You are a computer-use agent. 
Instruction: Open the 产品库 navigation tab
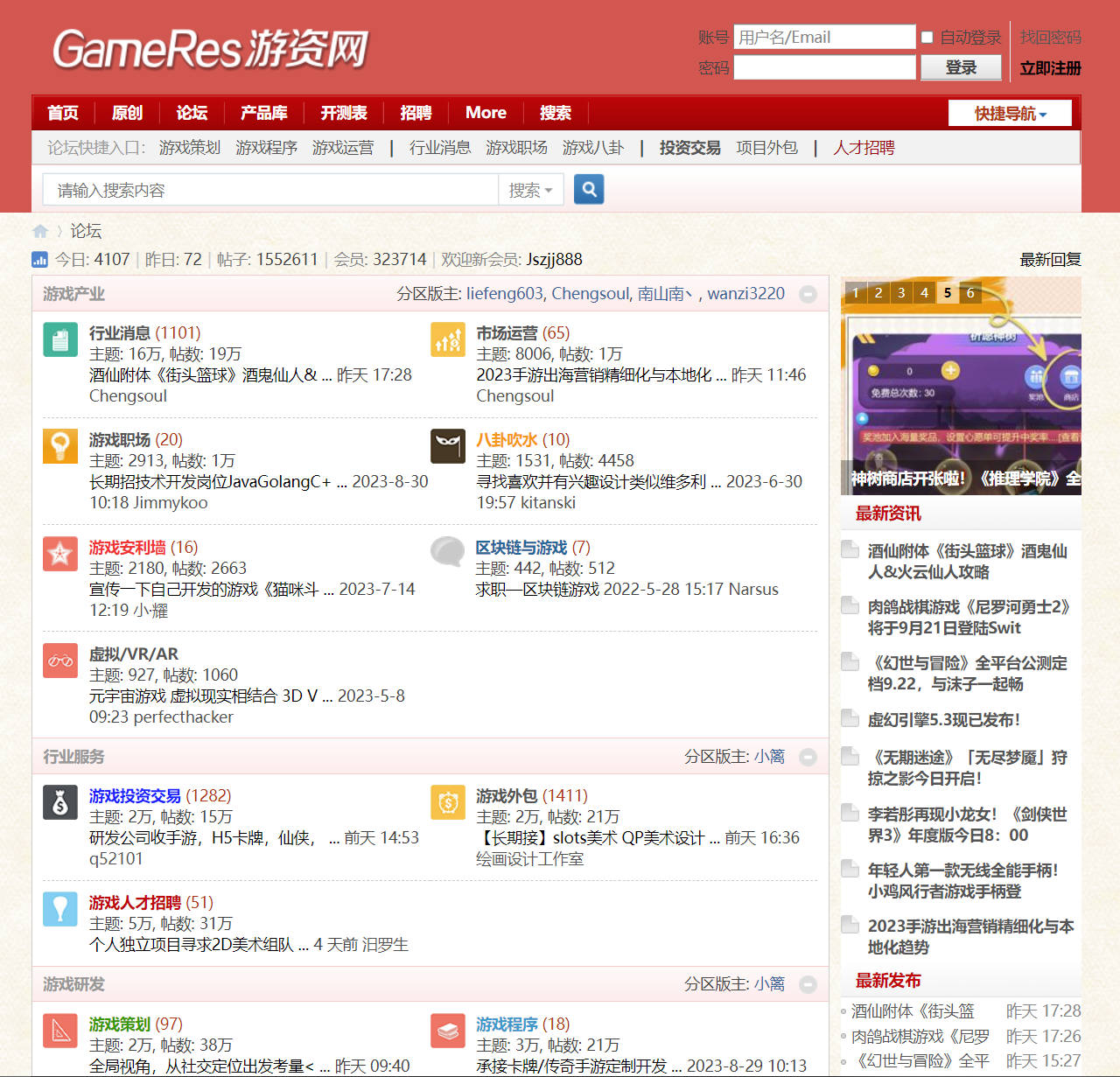(x=264, y=113)
